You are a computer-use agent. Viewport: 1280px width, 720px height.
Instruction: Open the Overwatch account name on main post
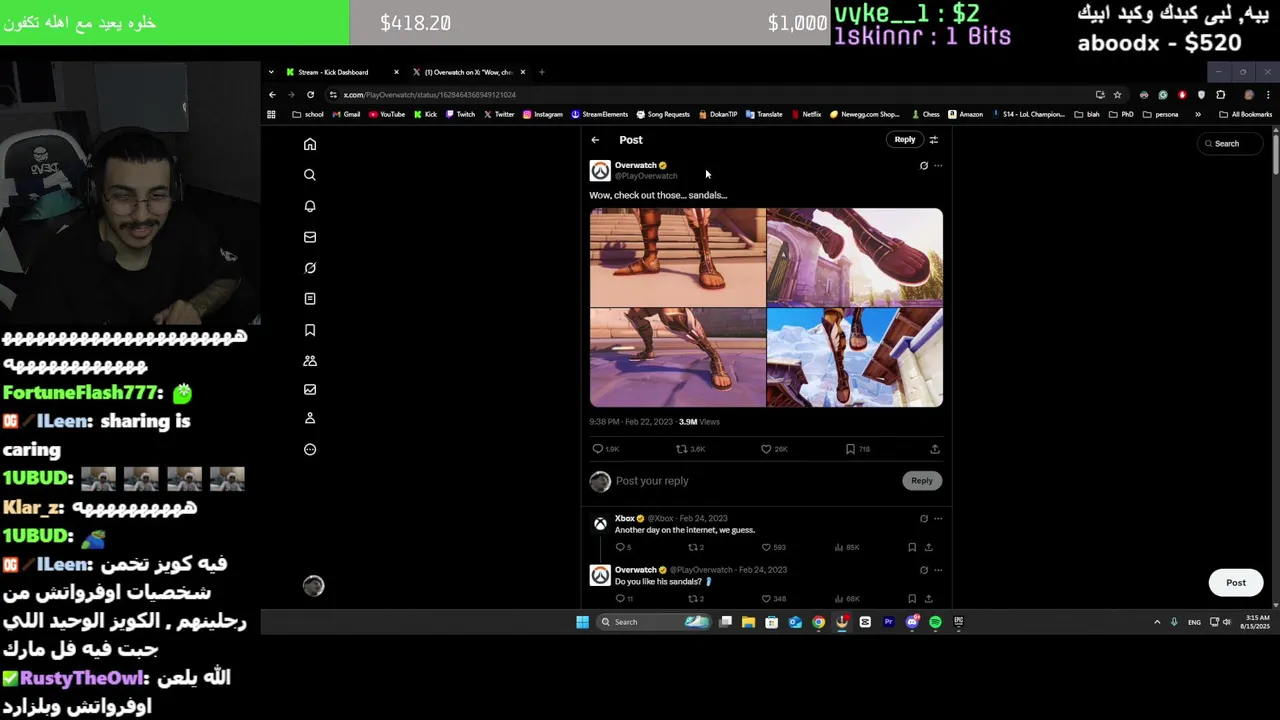[635, 165]
